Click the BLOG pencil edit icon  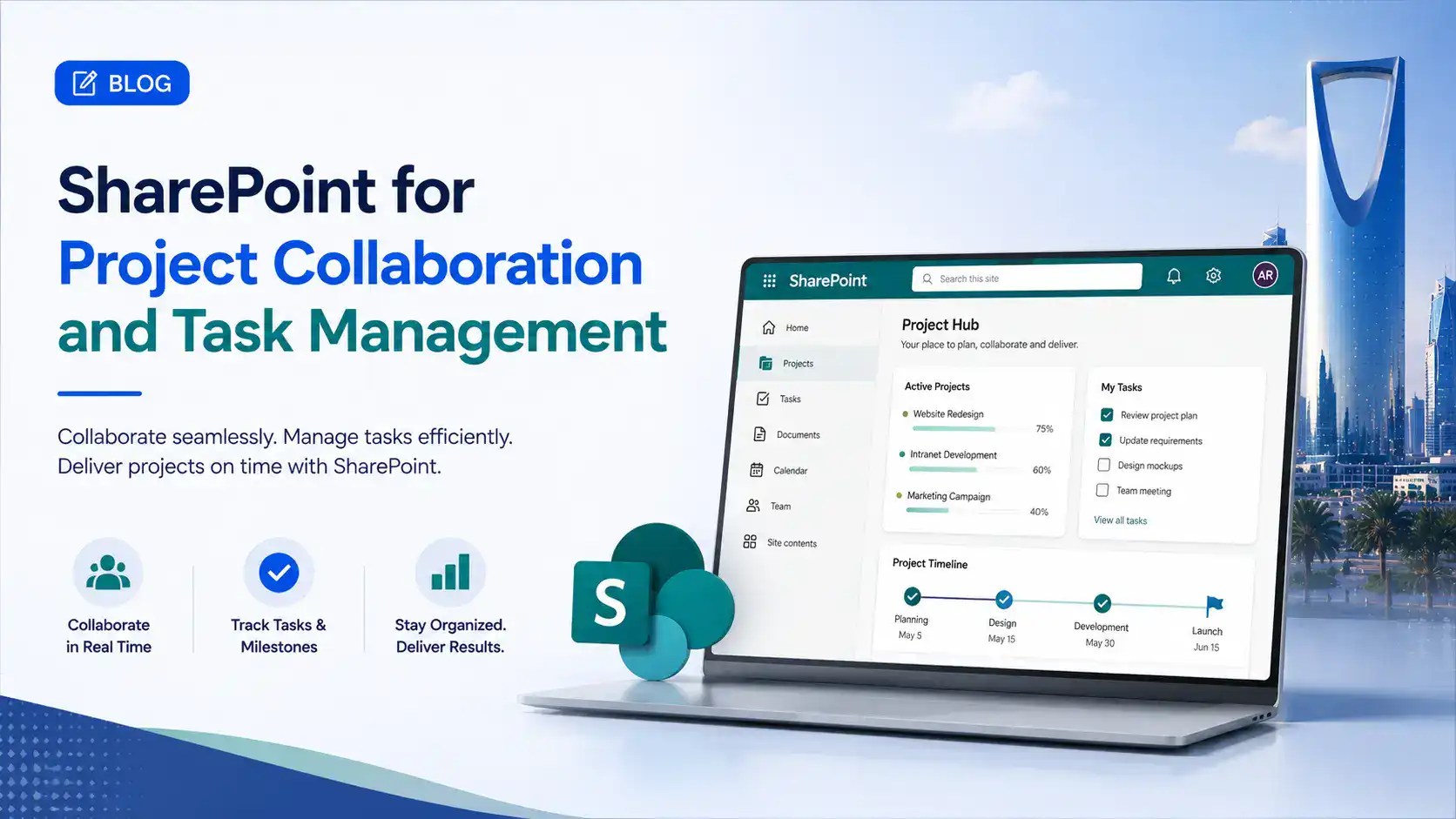(x=84, y=83)
